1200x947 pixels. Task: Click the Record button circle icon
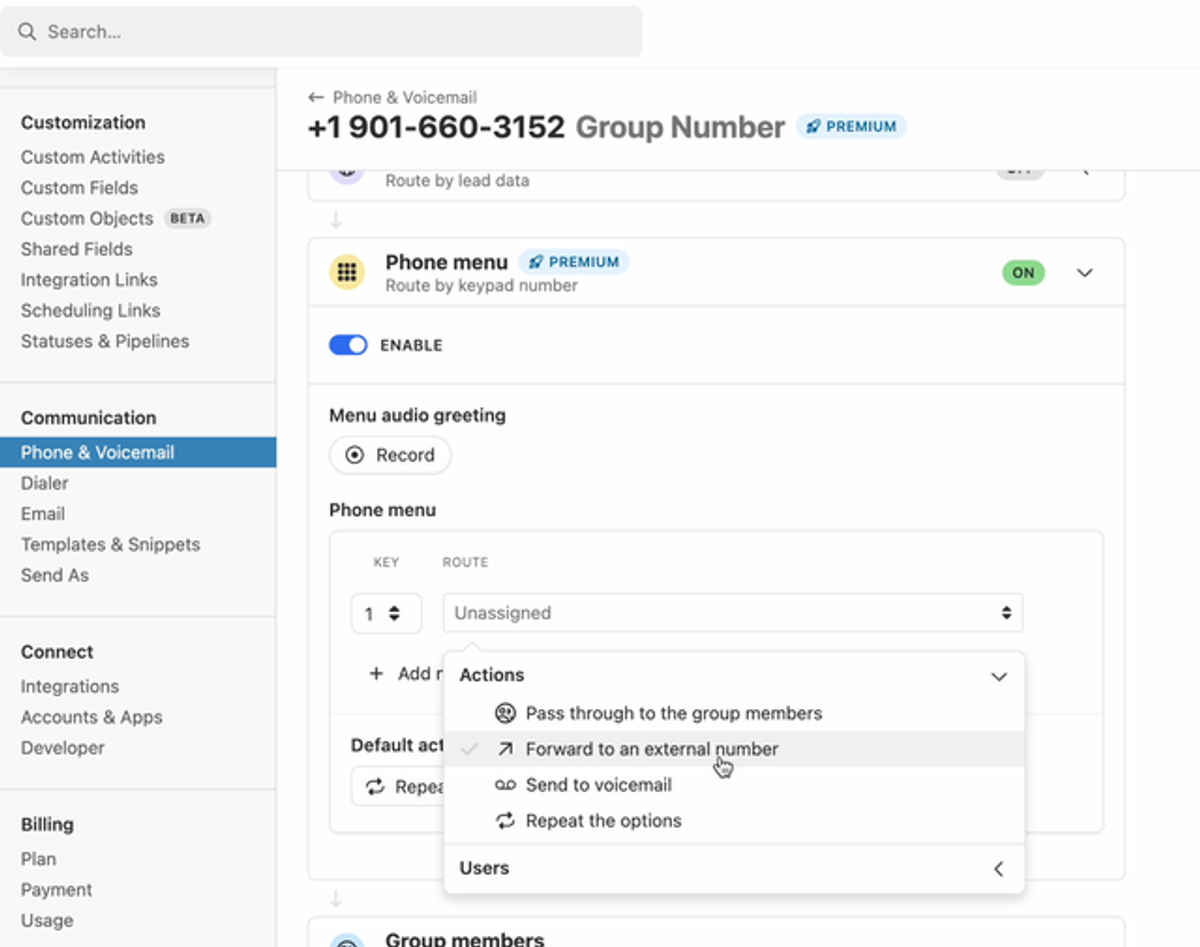pos(355,455)
